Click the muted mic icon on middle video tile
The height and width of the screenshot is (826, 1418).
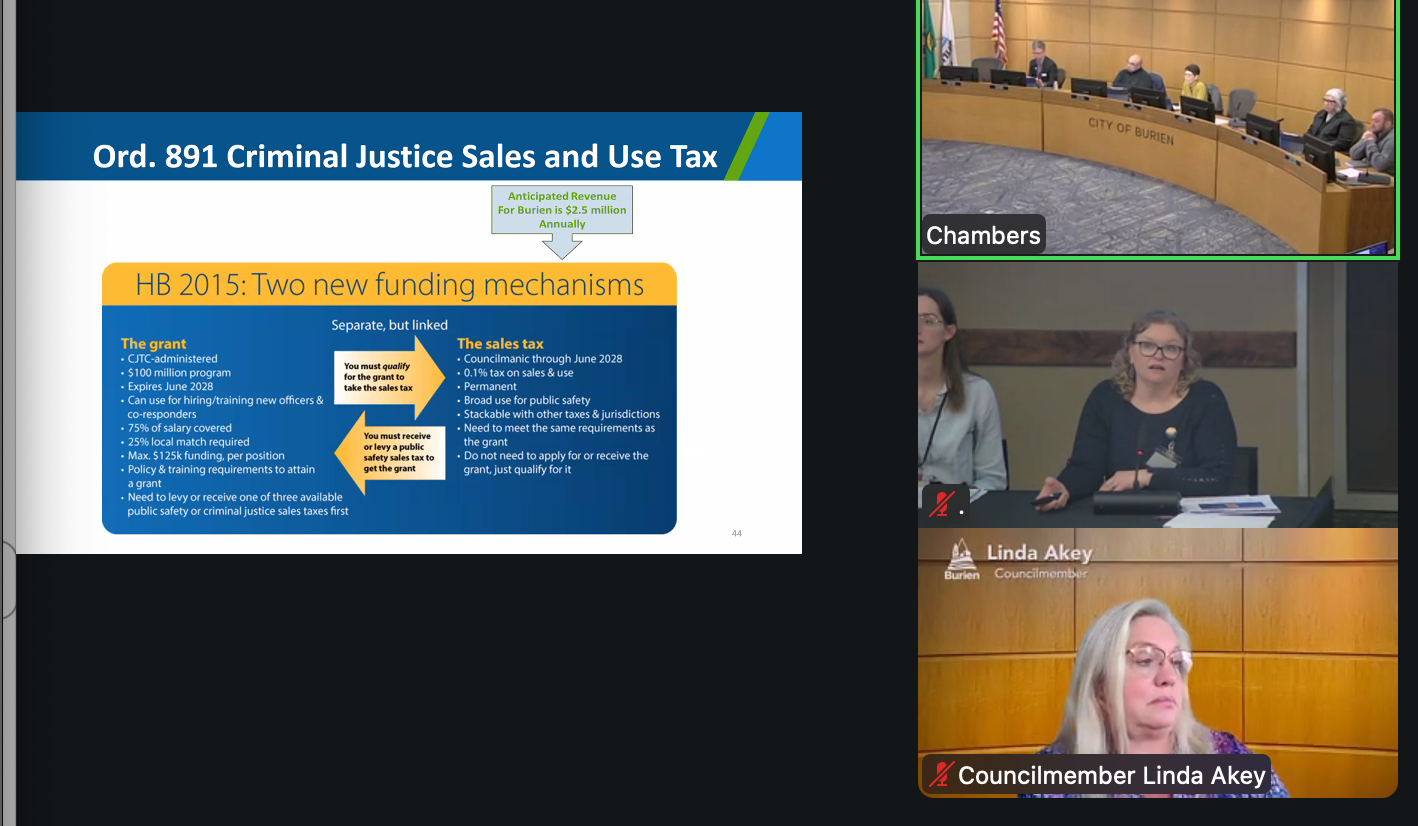(x=940, y=505)
